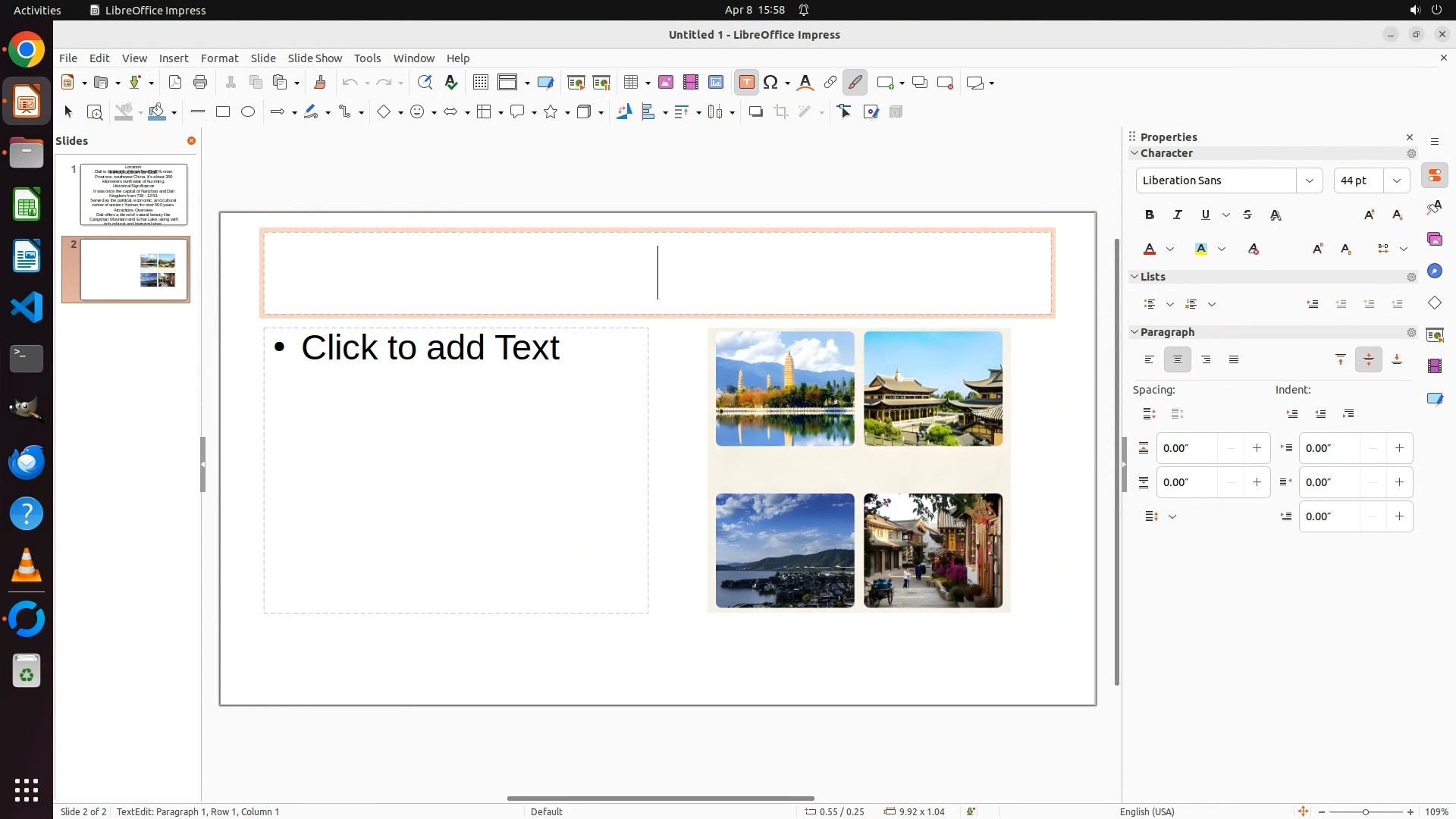Click the font color swatch

1150,249
